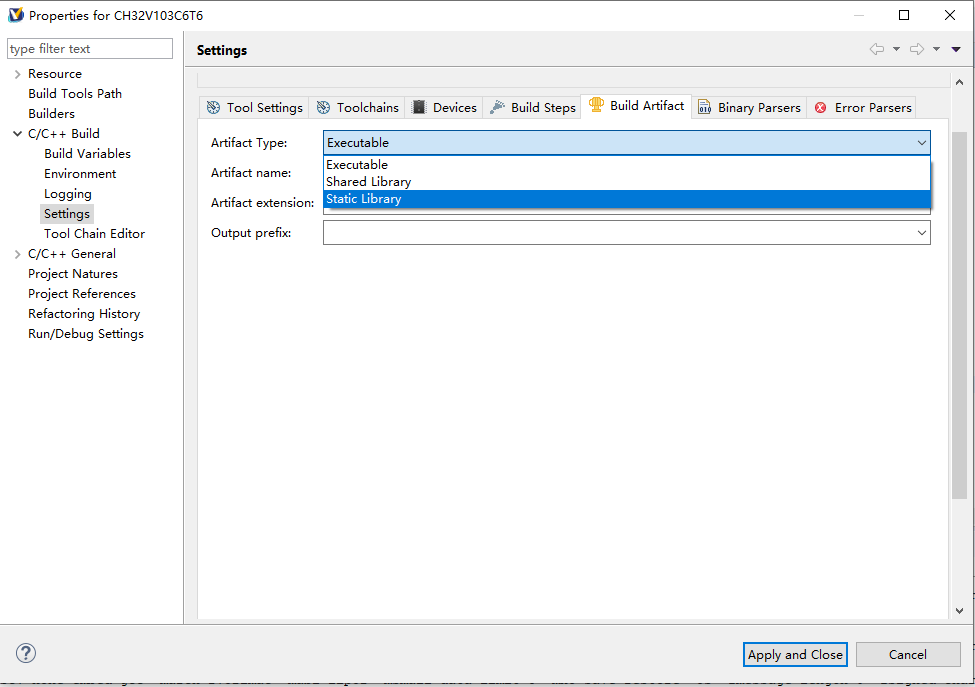This screenshot has width=975, height=687.
Task: Close the Properties dialog window
Action: tap(950, 15)
